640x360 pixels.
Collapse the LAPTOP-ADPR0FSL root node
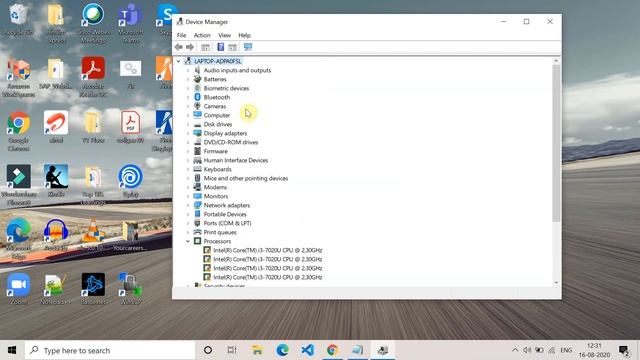[x=178, y=61]
